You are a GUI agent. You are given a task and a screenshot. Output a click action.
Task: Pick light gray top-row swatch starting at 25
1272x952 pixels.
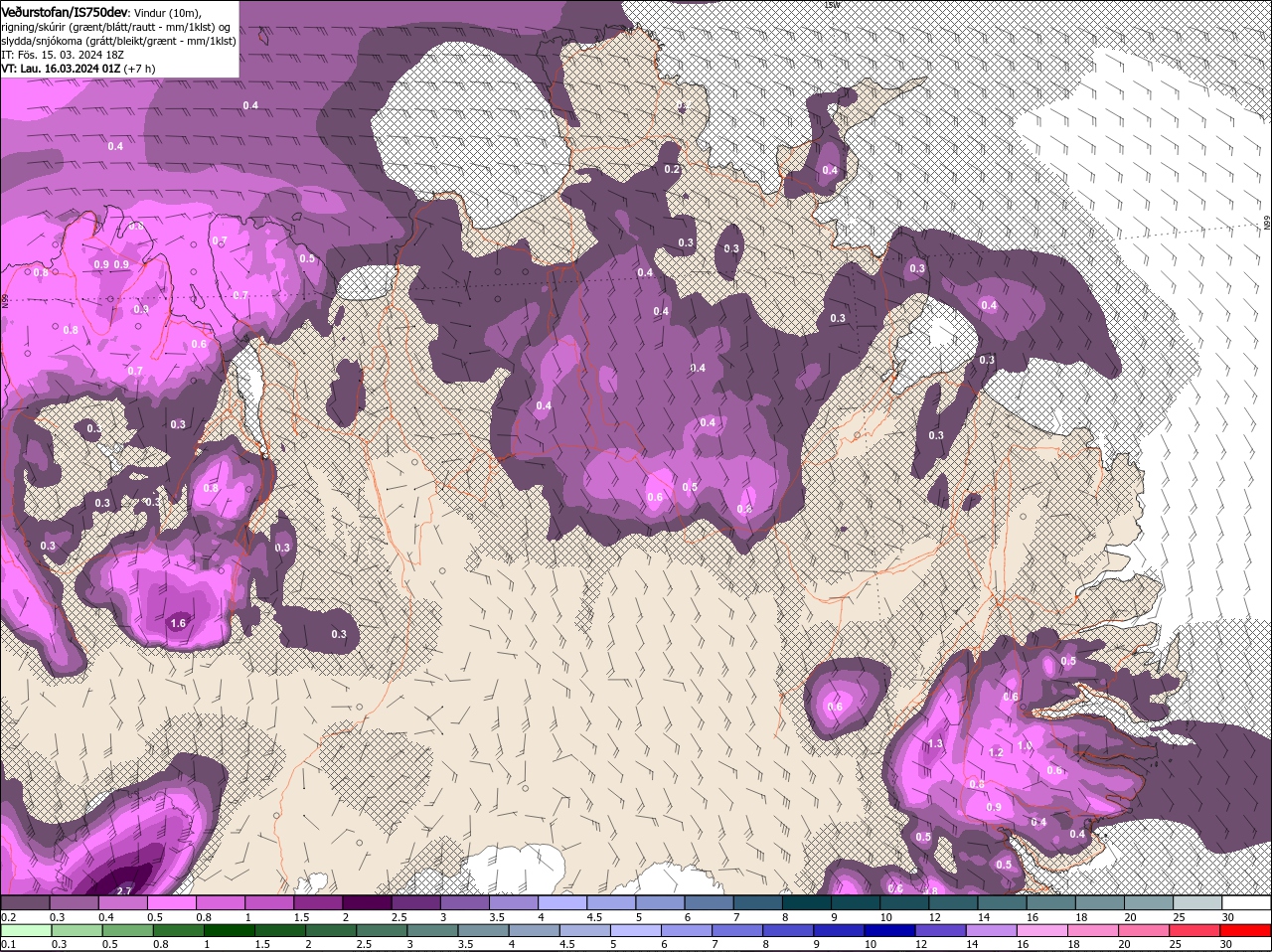pyautogui.click(x=1195, y=902)
